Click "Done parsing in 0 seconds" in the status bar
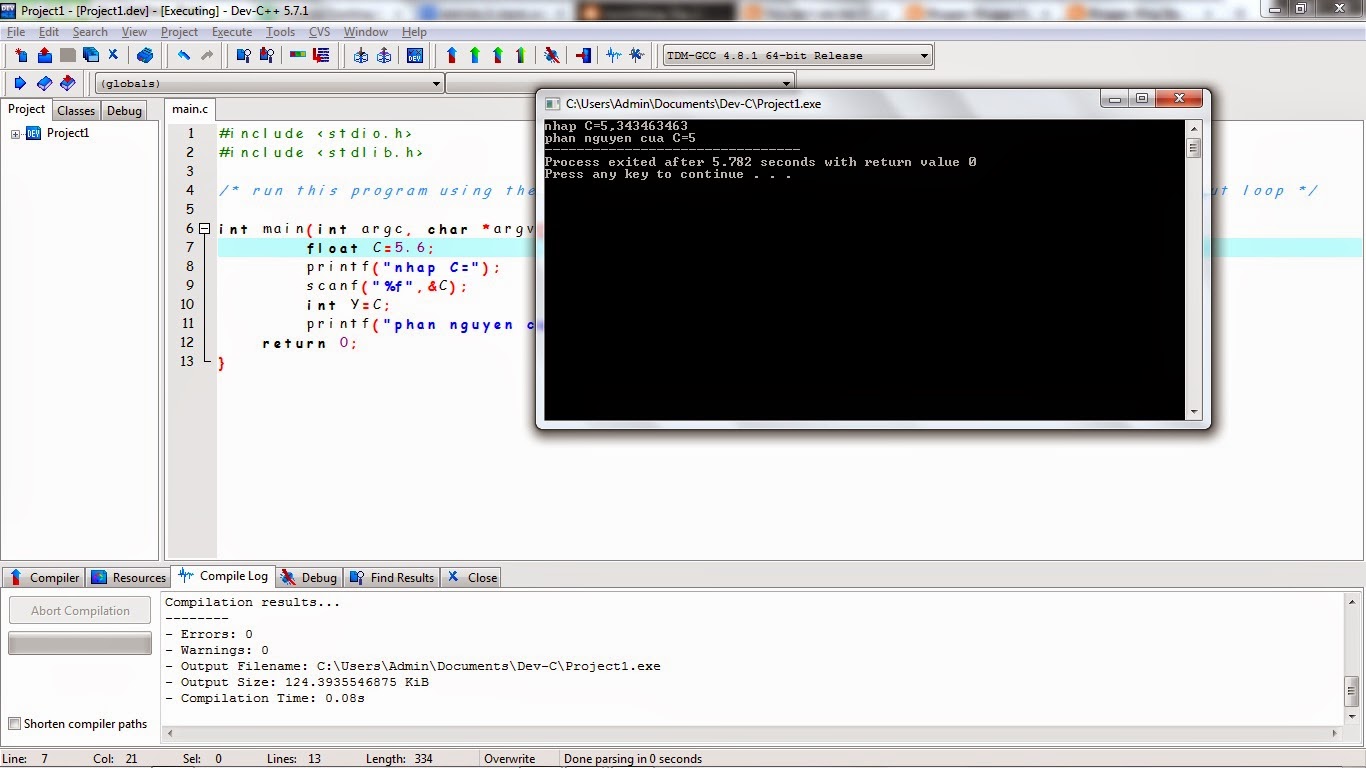 [633, 759]
